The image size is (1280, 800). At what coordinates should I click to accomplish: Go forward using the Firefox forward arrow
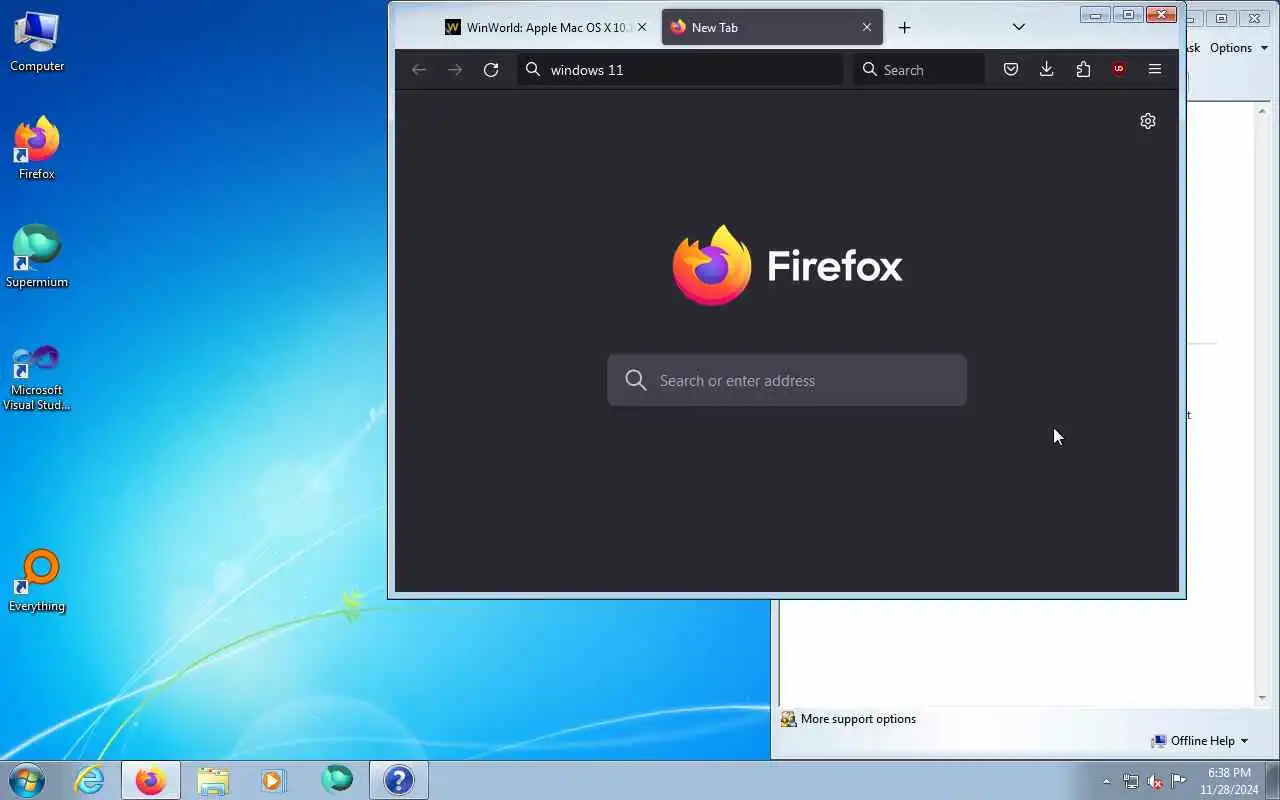(455, 69)
